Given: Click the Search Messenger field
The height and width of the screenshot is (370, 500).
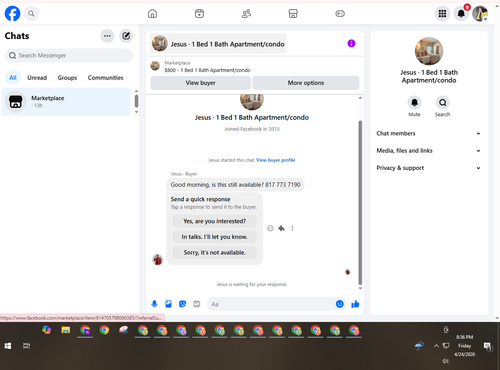Looking at the screenshot, I should 69,55.
